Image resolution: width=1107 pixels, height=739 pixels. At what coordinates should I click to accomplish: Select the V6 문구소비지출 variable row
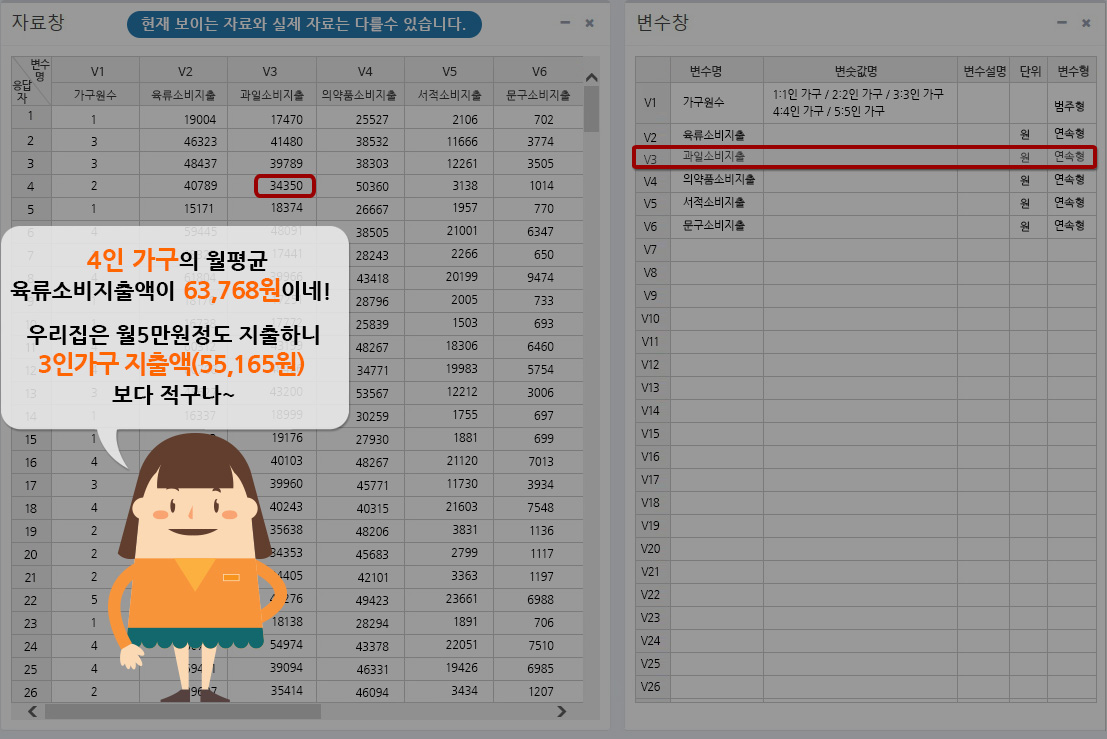[866, 226]
